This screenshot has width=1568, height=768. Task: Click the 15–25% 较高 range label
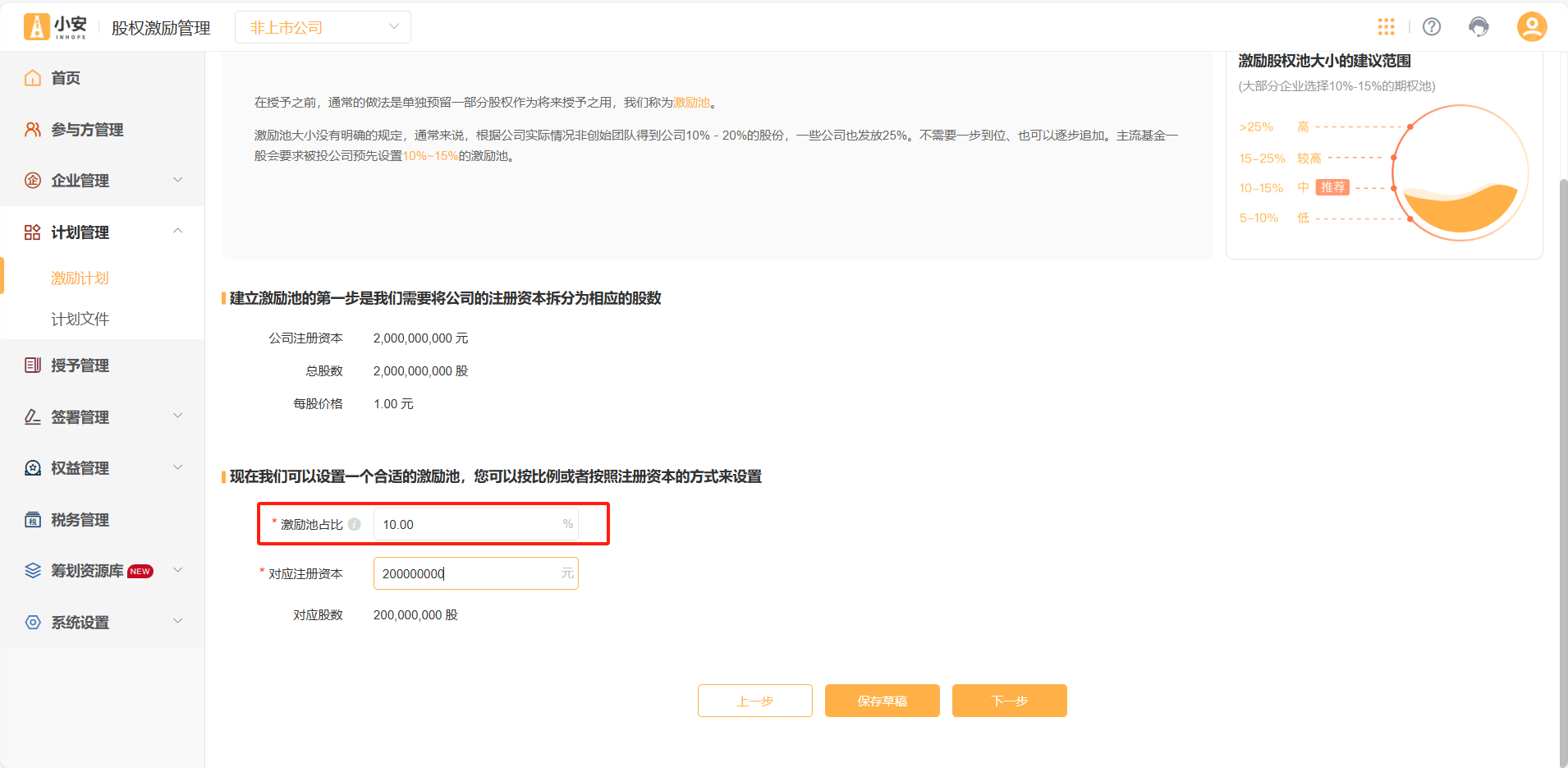1281,158
